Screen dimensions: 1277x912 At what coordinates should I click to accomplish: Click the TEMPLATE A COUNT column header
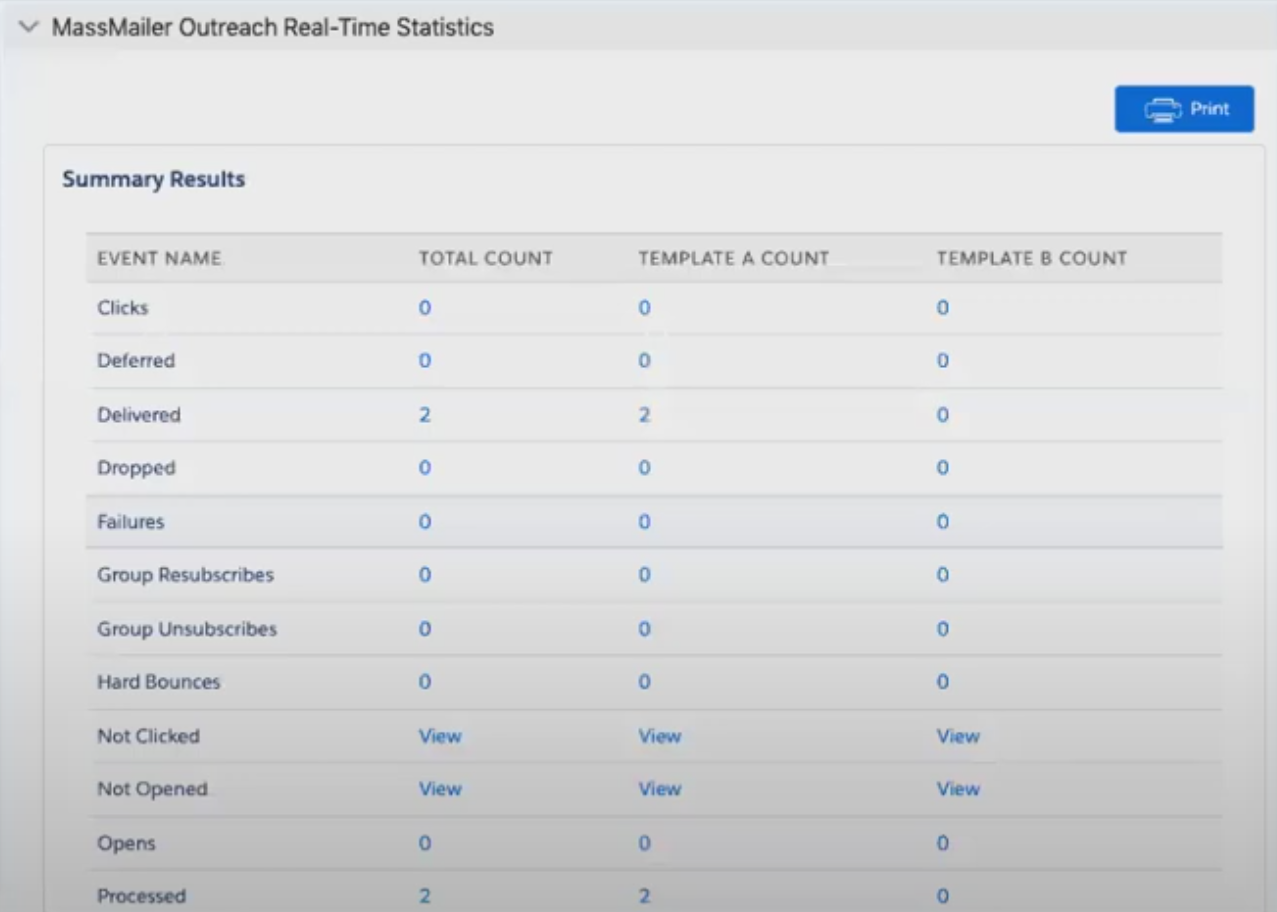734,258
